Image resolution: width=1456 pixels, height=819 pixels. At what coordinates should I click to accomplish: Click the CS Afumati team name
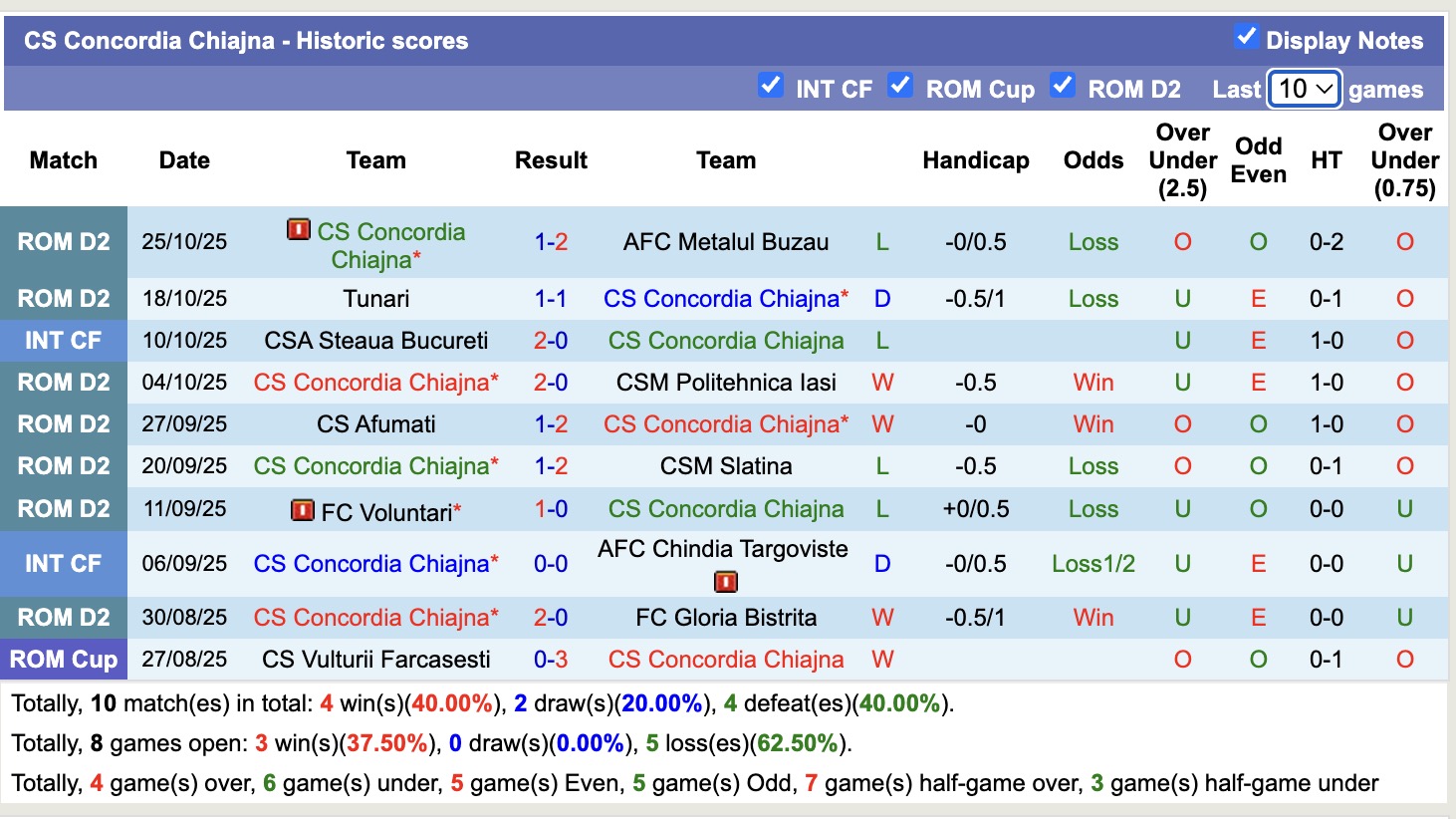(x=375, y=424)
